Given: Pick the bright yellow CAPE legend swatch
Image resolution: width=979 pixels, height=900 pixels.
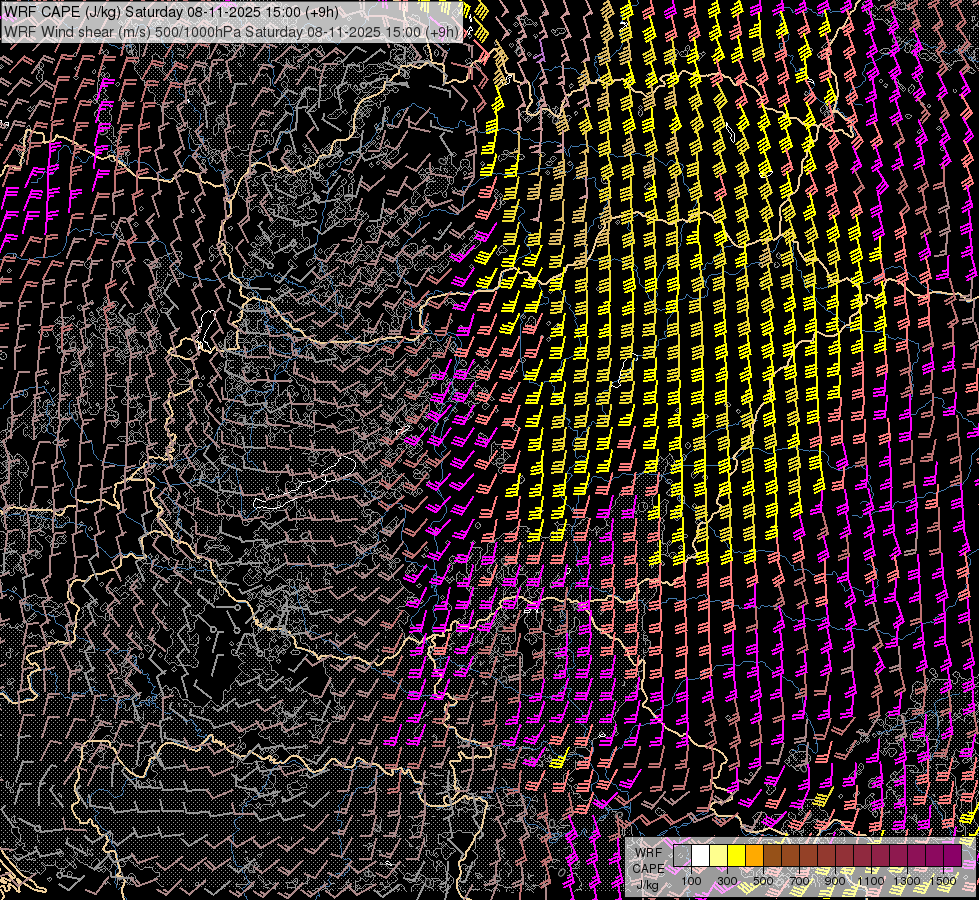Looking at the screenshot, I should pyautogui.click(x=736, y=856).
